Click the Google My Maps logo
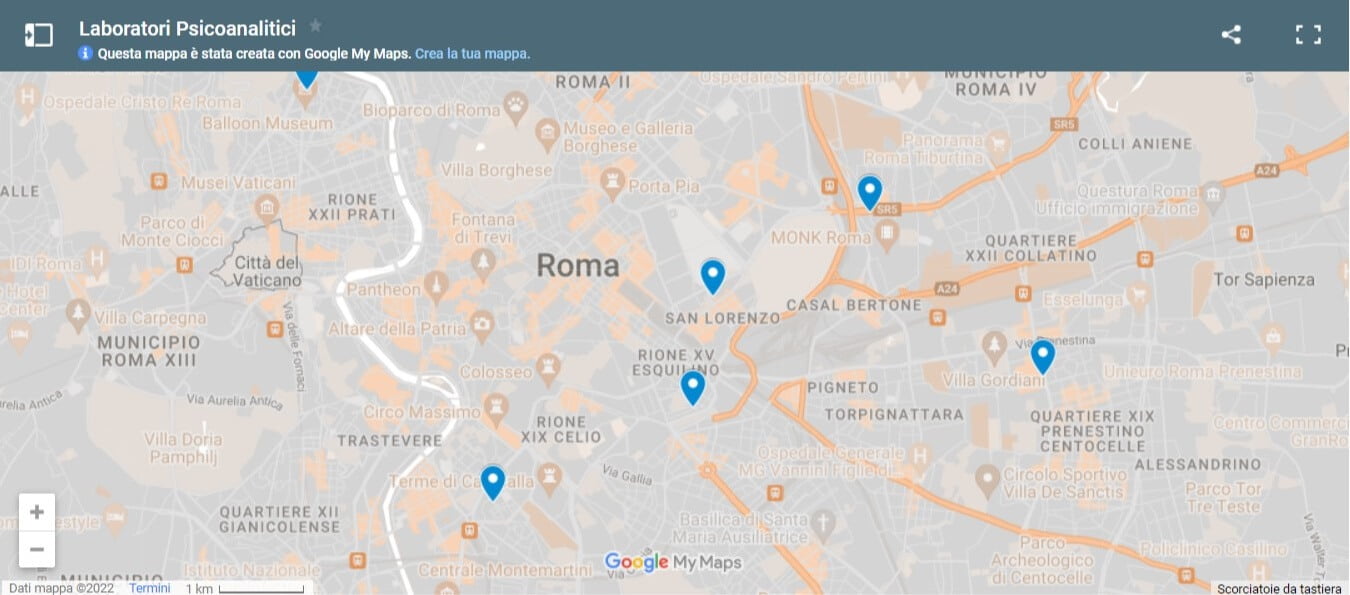Image resolution: width=1350 pixels, height=595 pixels. [673, 562]
